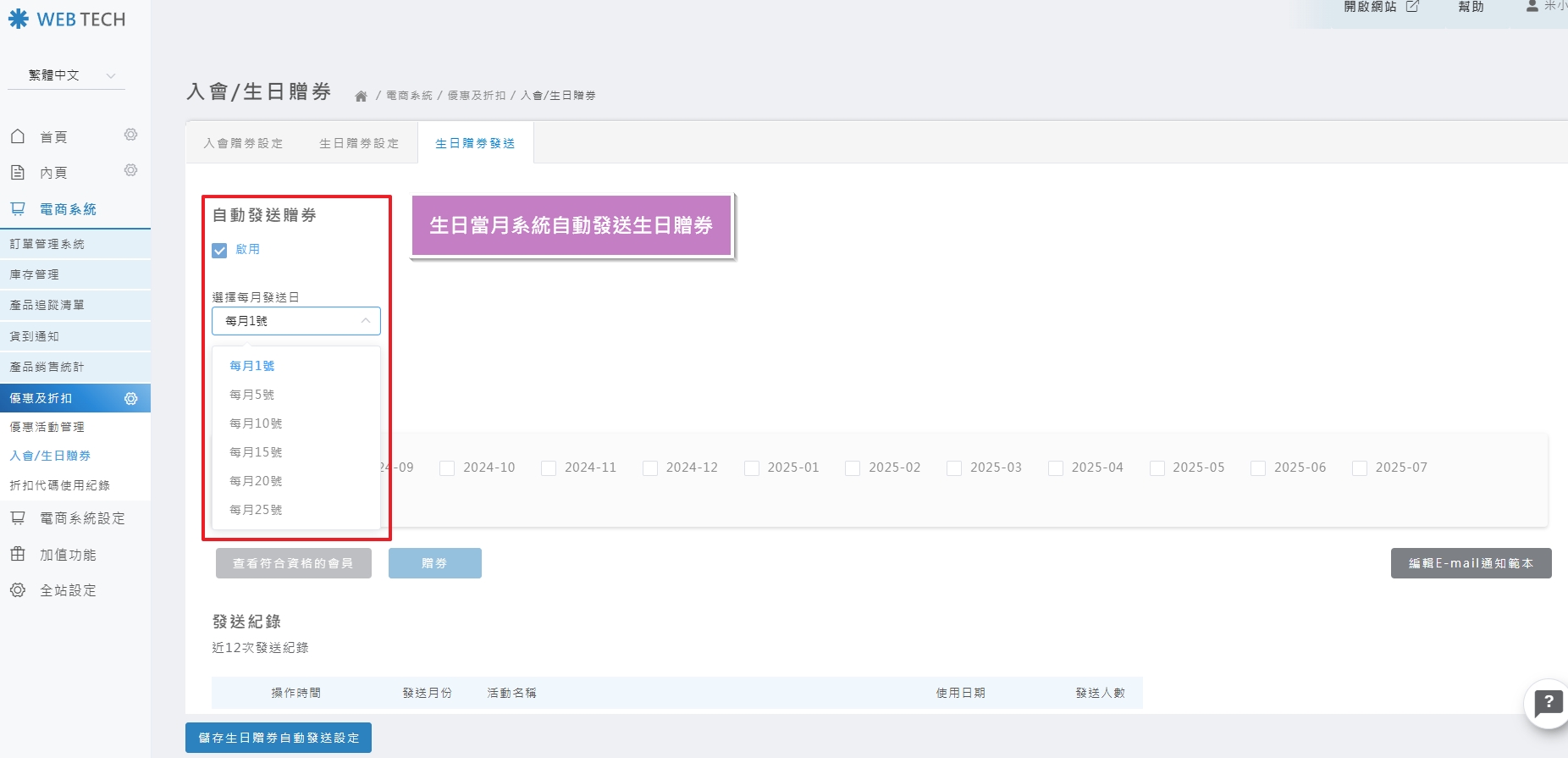1568x758 pixels.
Task: Check the 2024-10 month checkbox
Action: [x=447, y=468]
